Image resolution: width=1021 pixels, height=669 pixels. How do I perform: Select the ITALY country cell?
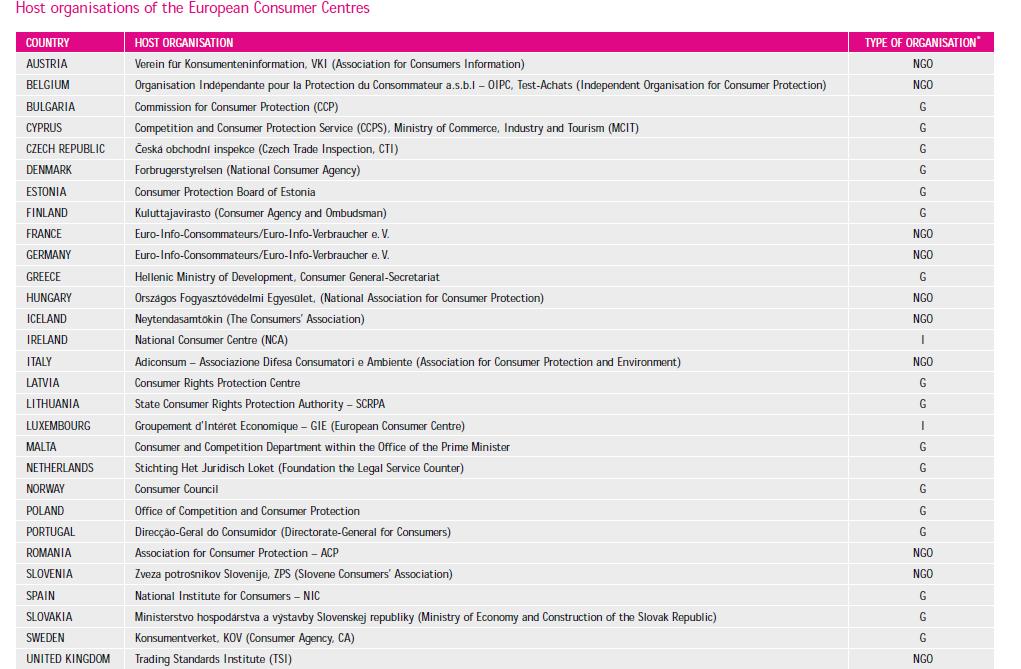(70, 362)
